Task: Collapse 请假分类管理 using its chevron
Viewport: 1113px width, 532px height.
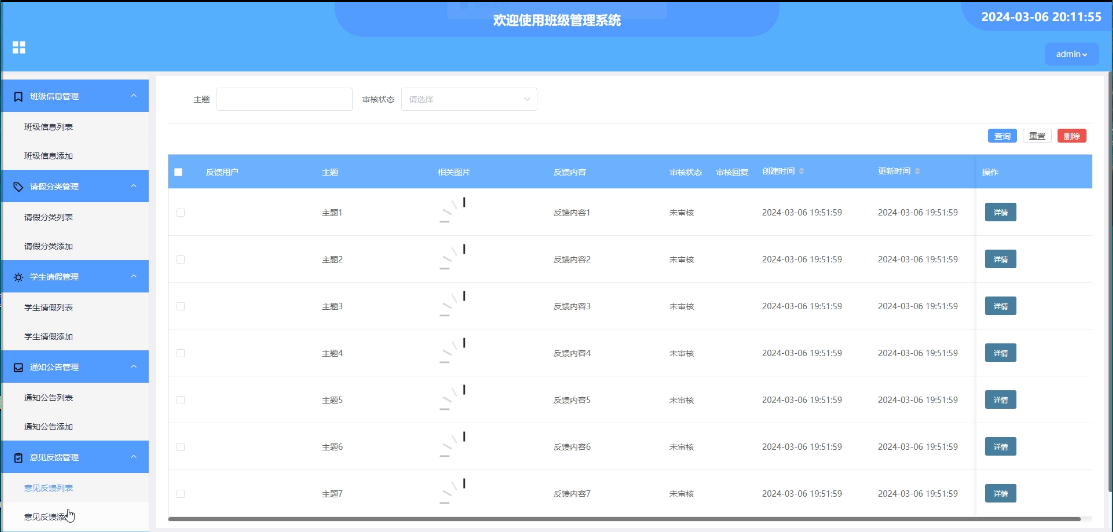Action: 133,186
